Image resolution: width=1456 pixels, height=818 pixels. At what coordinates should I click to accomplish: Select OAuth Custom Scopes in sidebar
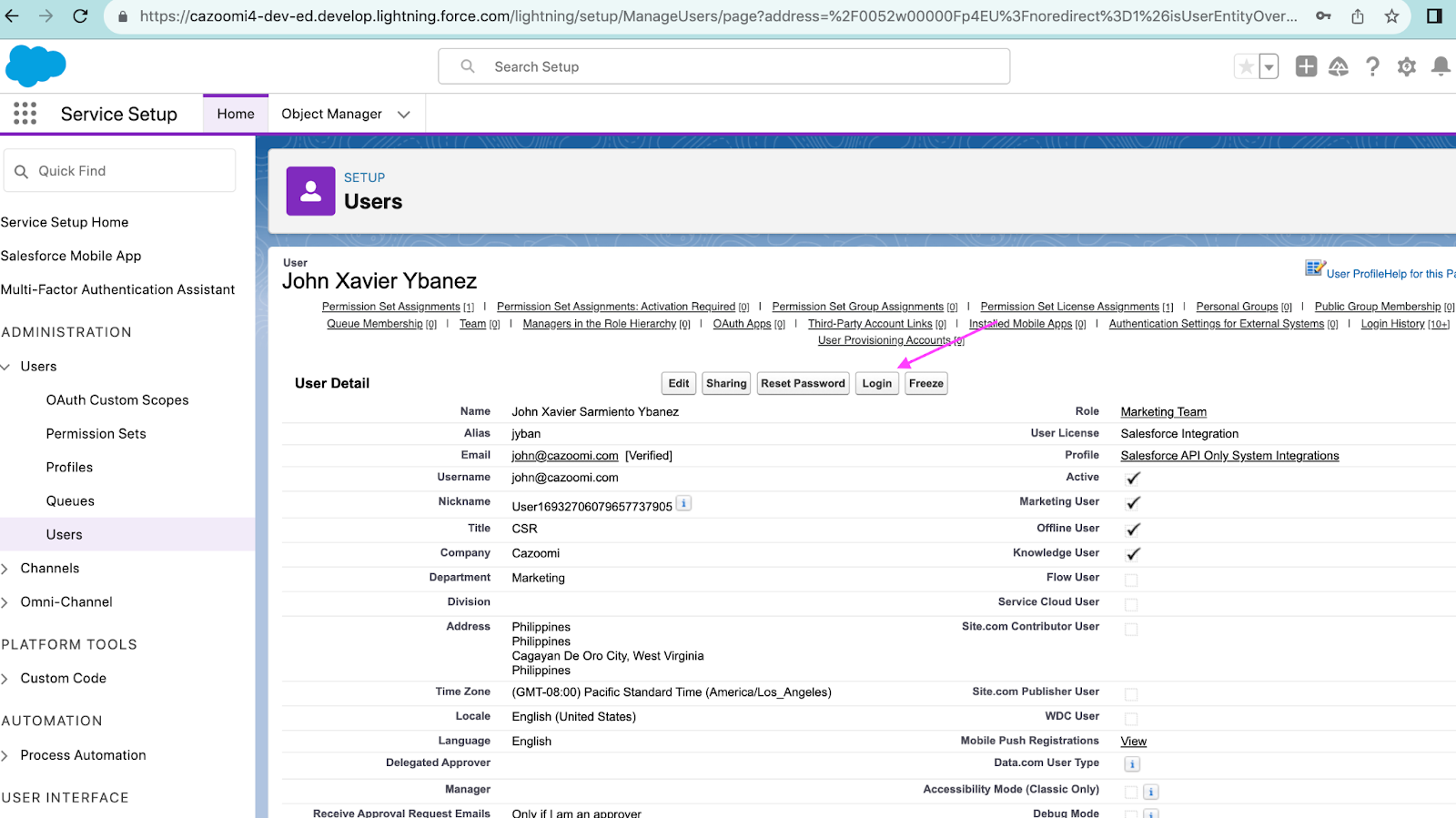coord(117,400)
